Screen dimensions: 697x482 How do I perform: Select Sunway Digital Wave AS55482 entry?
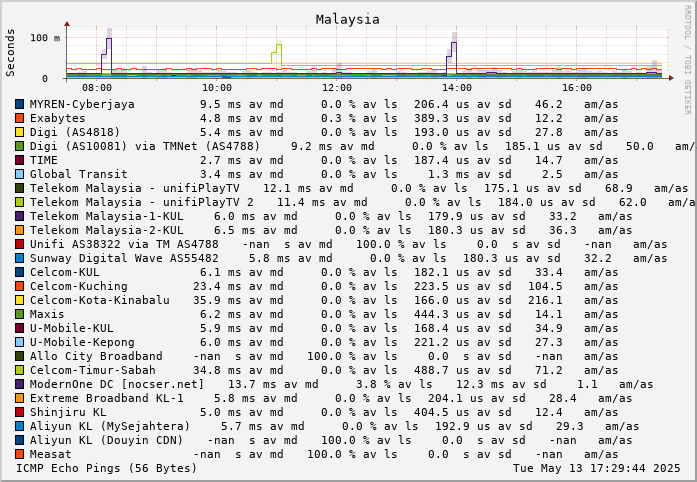(341, 258)
